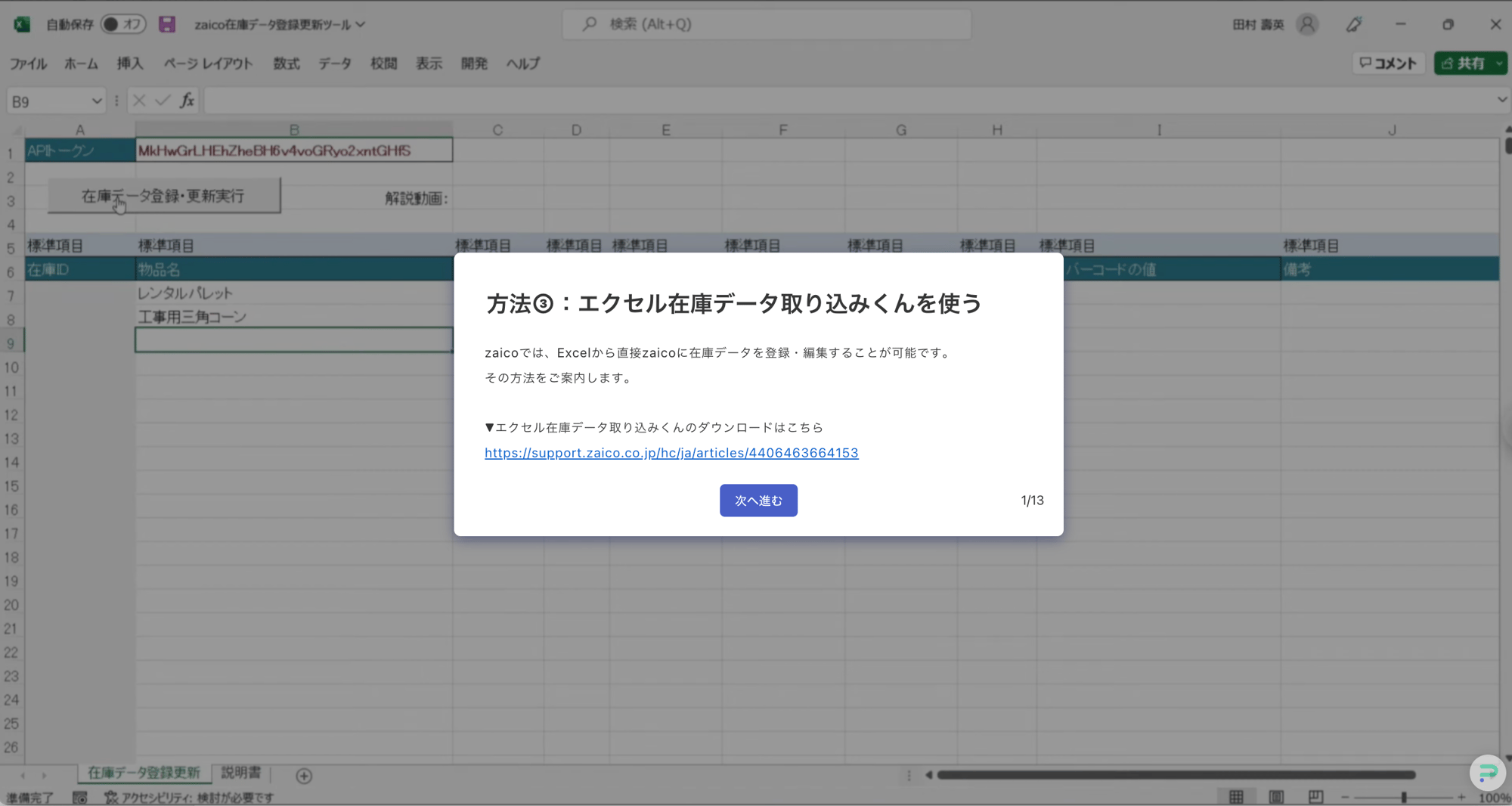Expand the zaico workbook title dropdown
1512x806 pixels.
pyautogui.click(x=361, y=24)
